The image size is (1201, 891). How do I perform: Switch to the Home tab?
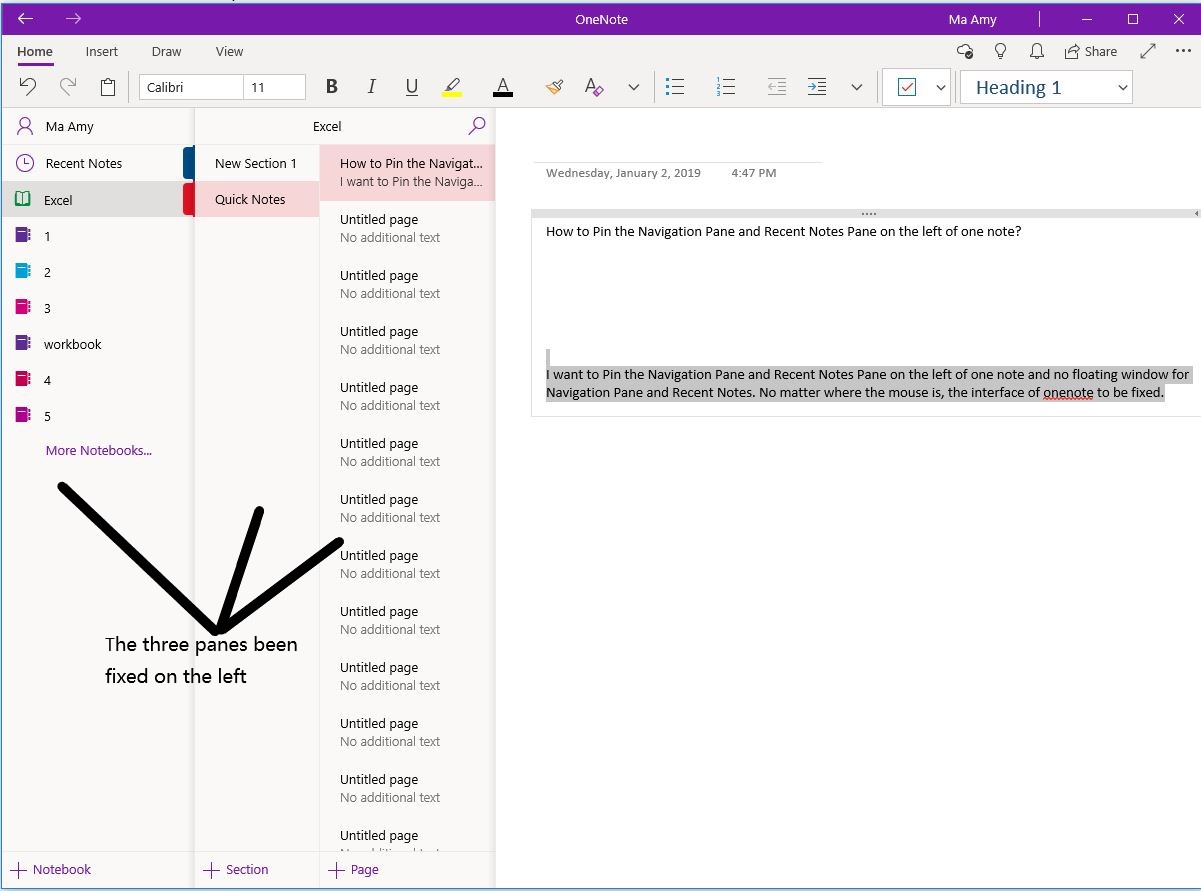pyautogui.click(x=35, y=51)
